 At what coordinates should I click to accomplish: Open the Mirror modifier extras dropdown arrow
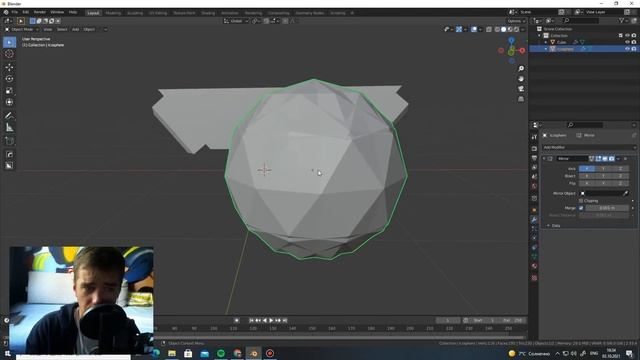point(618,158)
